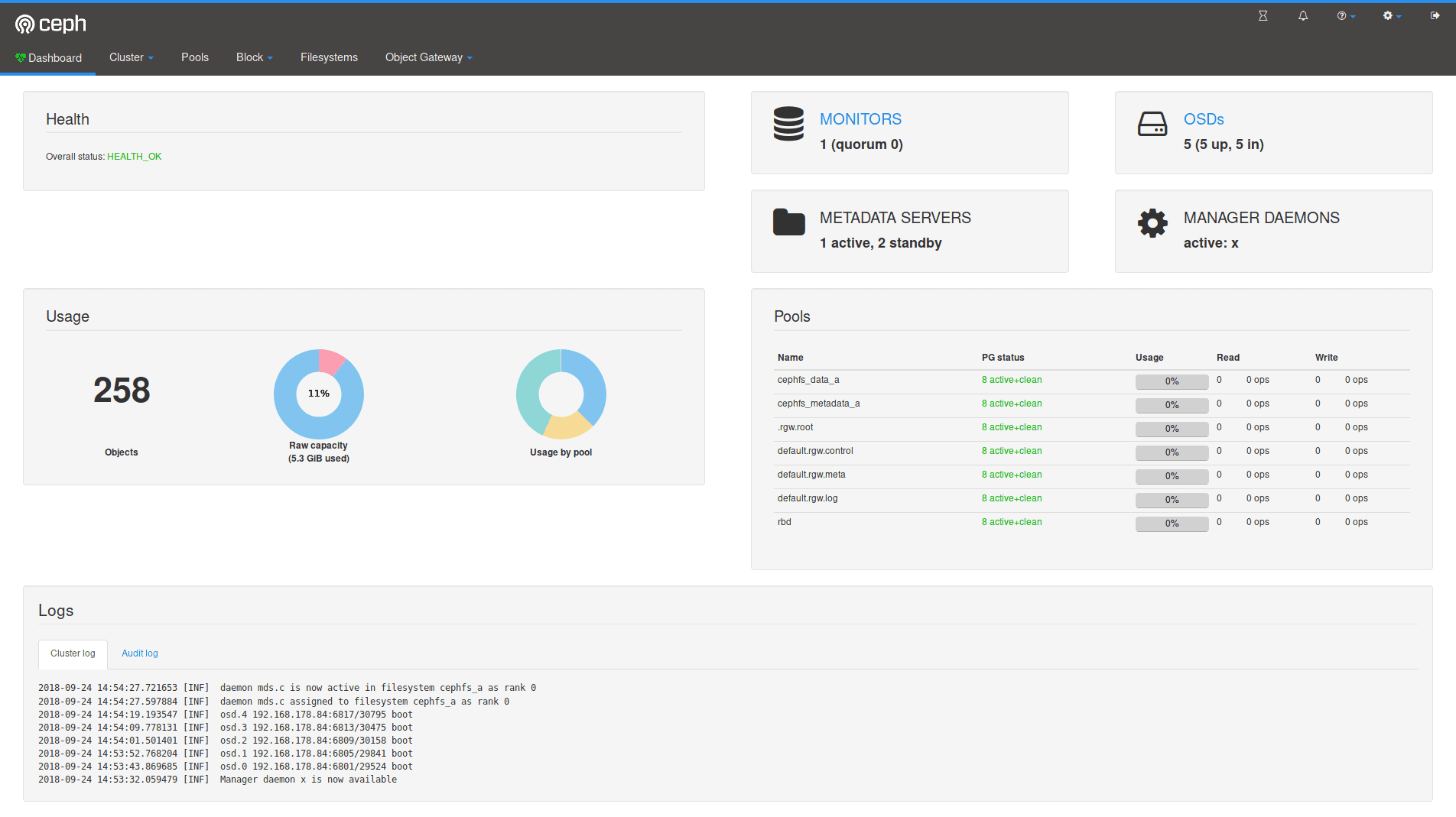
Task: Expand the Cluster menu
Action: (x=131, y=57)
